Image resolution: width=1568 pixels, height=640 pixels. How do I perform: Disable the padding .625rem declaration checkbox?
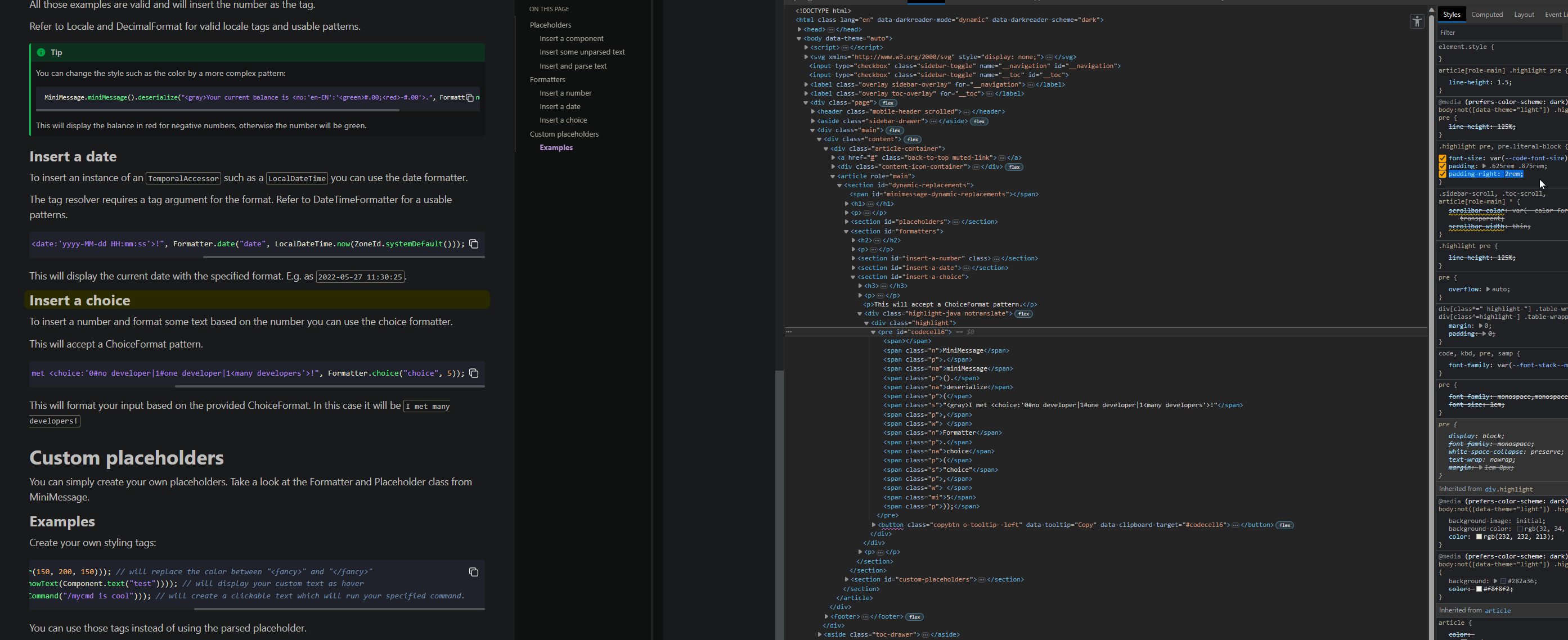point(1442,166)
